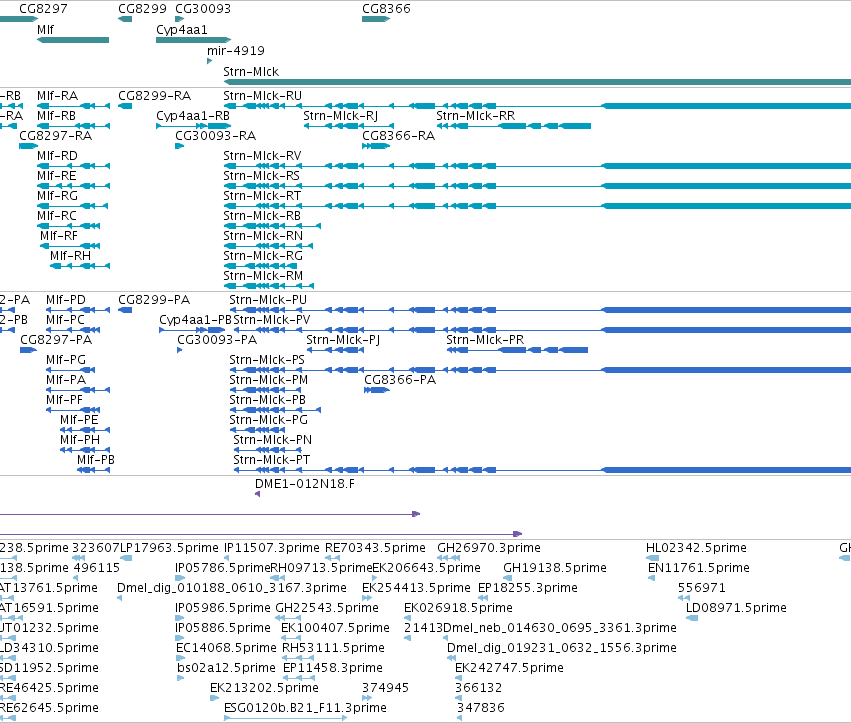Click the Strn-Mlck-PM protein label

269,380
